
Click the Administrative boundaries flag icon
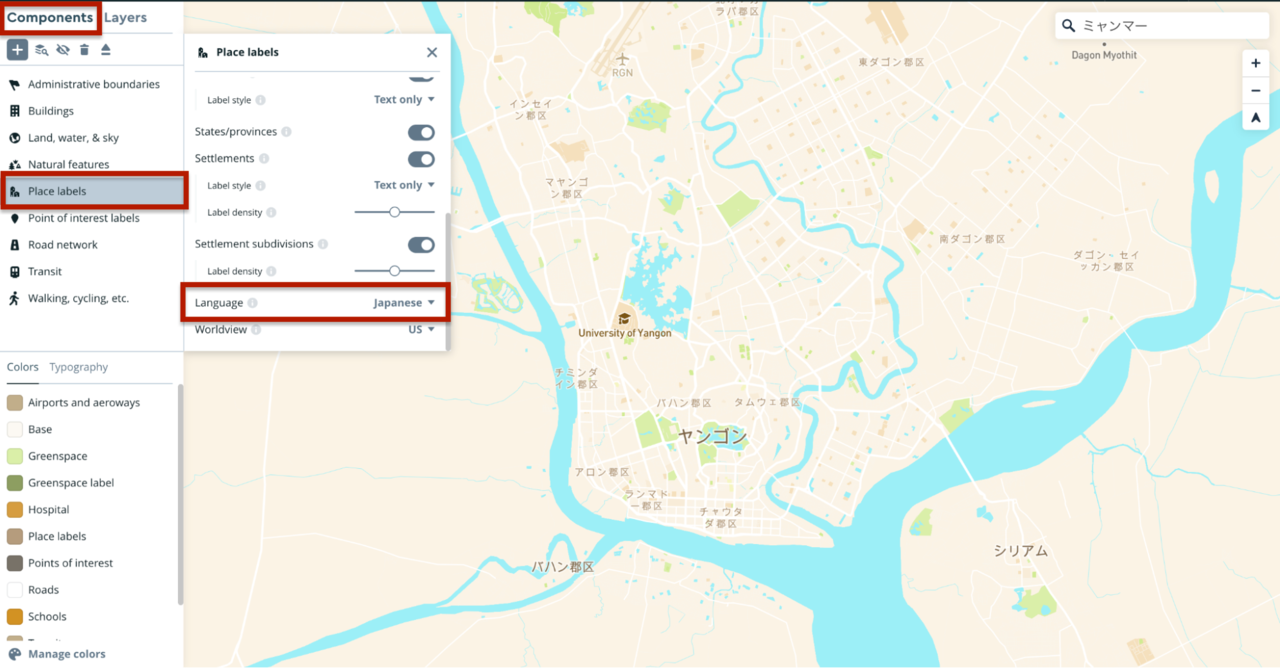(15, 85)
